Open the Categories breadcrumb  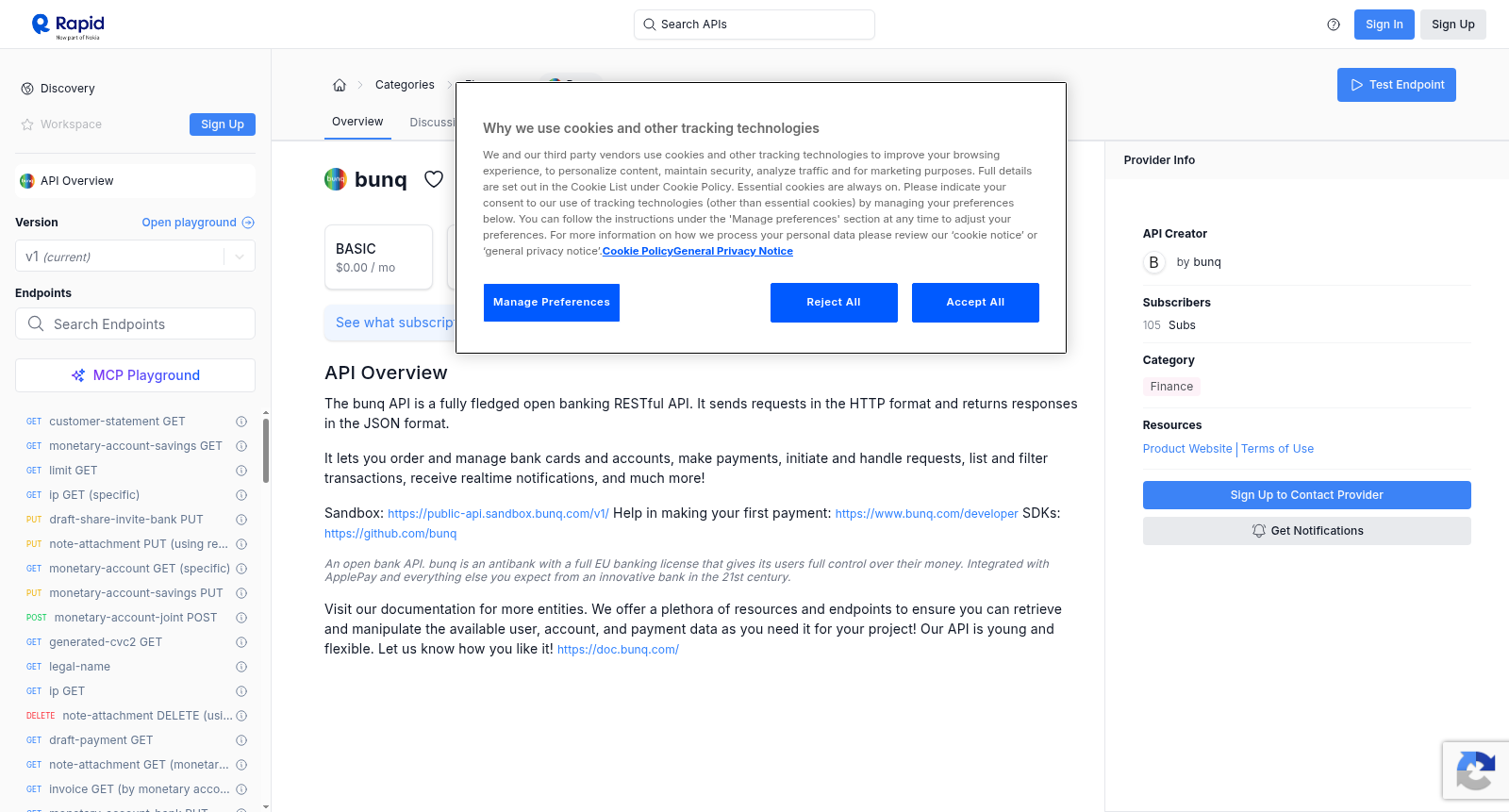[x=405, y=85]
